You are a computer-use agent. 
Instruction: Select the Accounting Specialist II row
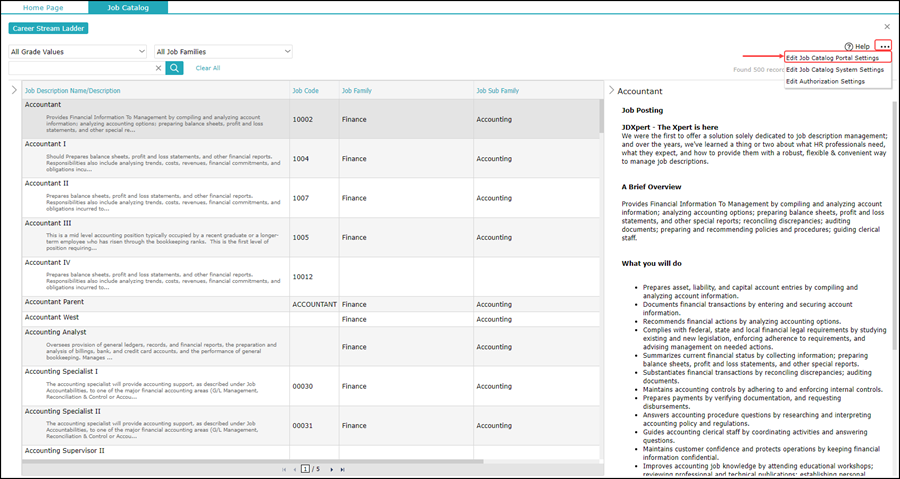310,426
